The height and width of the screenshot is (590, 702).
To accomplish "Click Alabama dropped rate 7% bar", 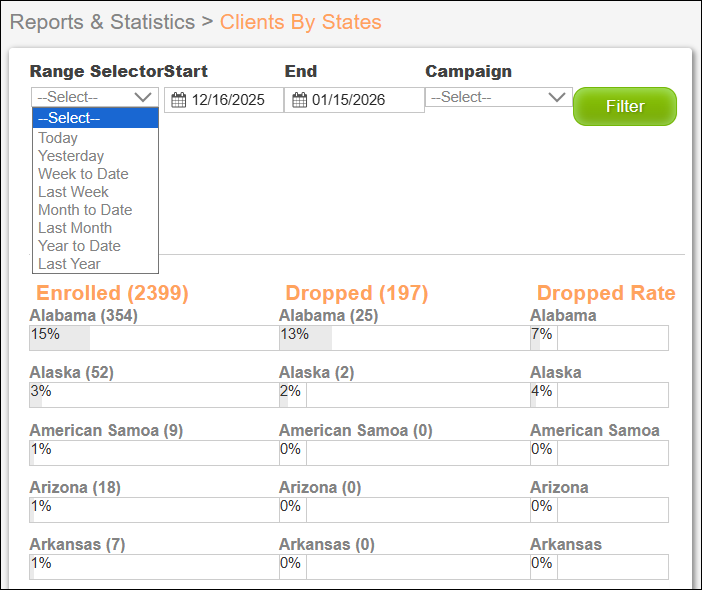I will point(599,338).
